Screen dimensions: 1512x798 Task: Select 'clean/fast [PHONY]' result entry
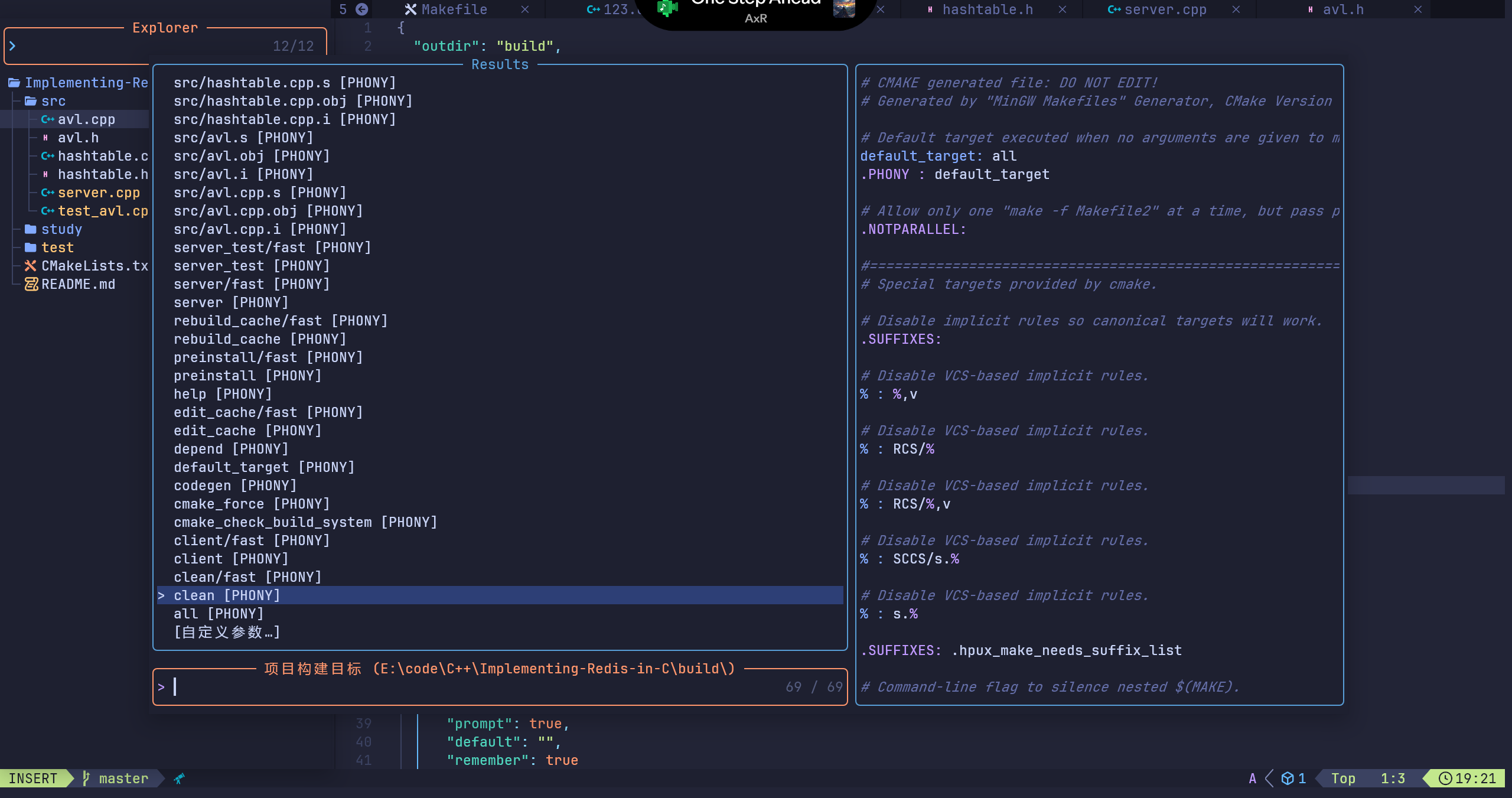click(x=247, y=577)
